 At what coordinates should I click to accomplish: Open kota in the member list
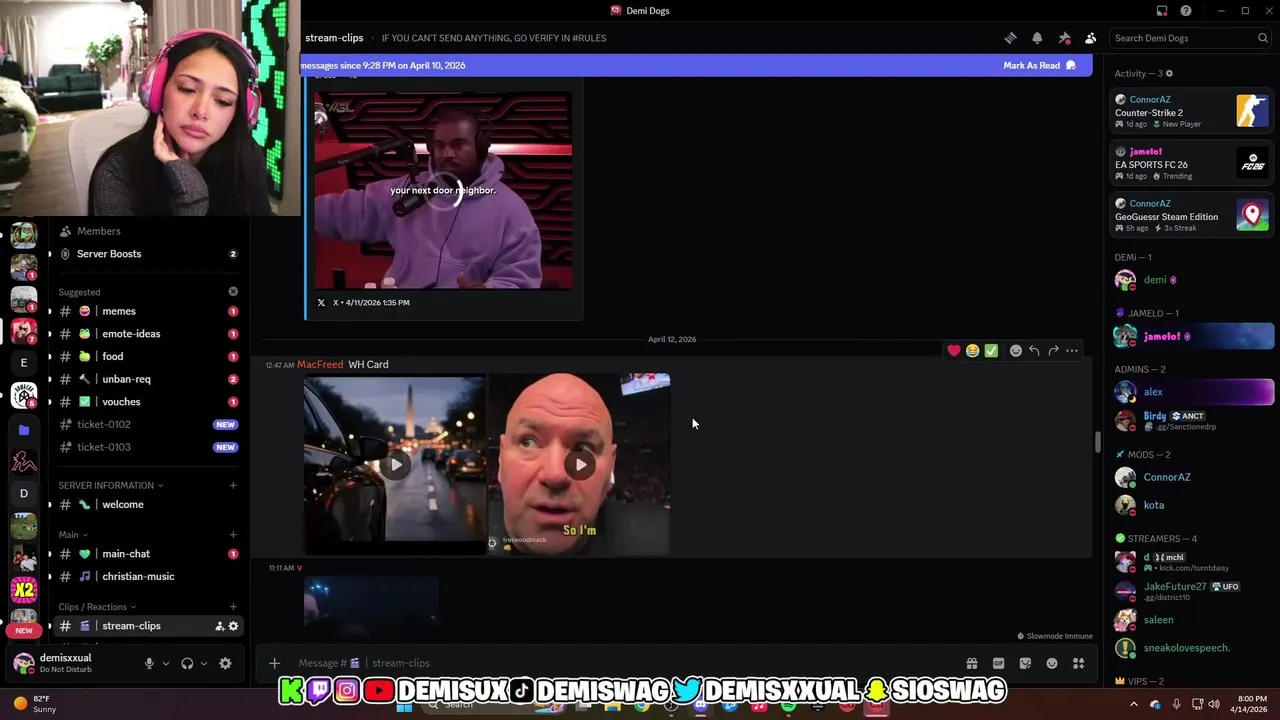click(x=1193, y=505)
